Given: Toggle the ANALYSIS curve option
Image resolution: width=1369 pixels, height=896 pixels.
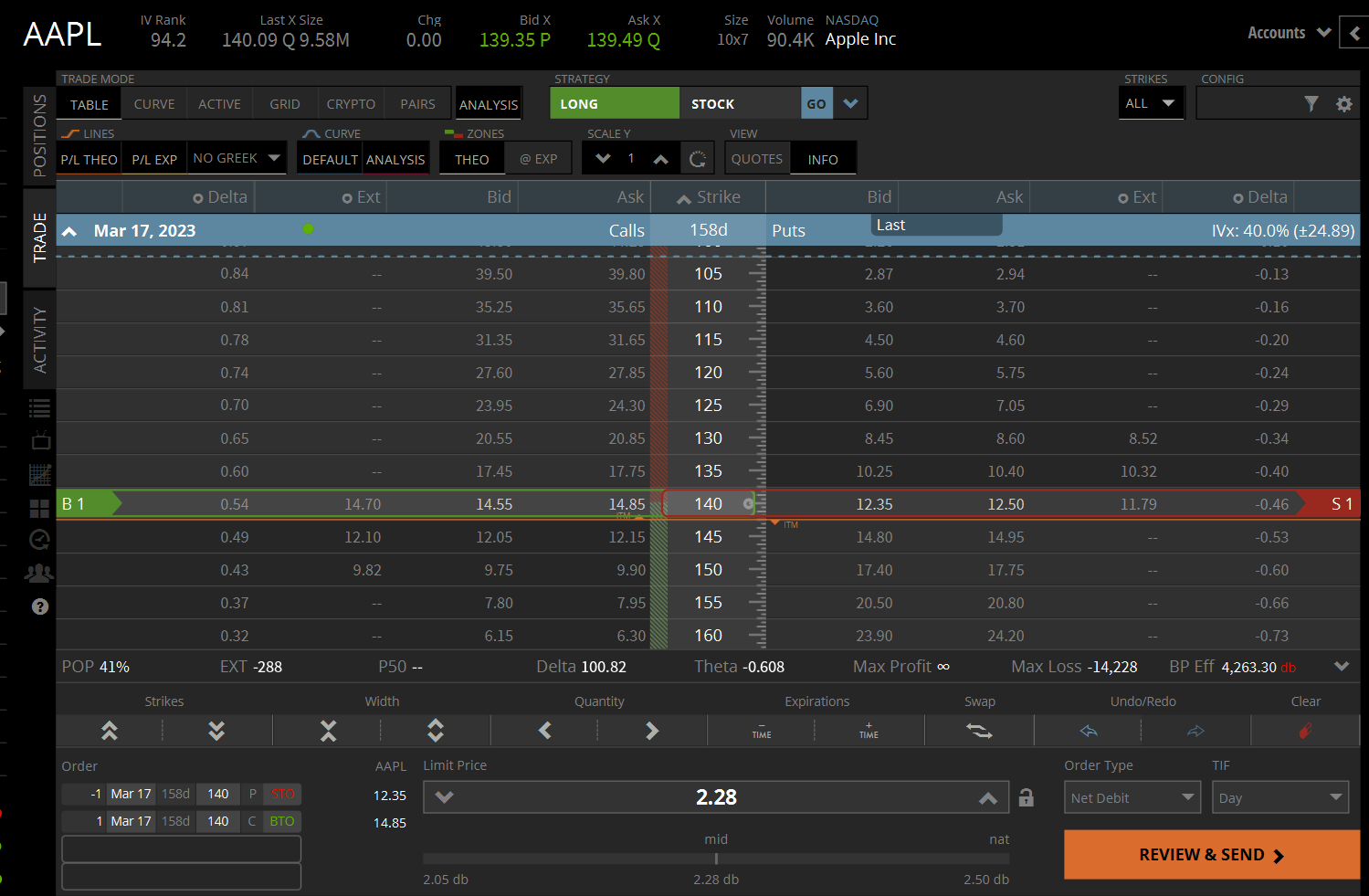Looking at the screenshot, I should [x=395, y=160].
